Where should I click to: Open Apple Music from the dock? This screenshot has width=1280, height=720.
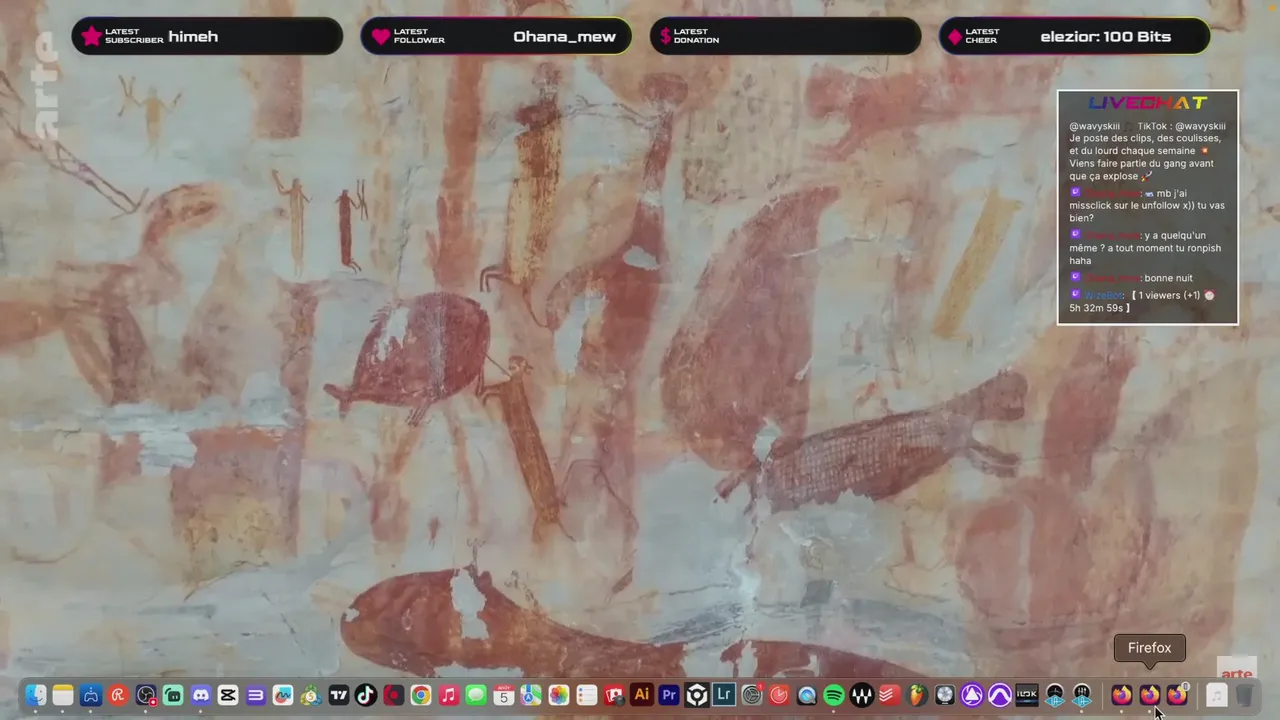point(449,695)
